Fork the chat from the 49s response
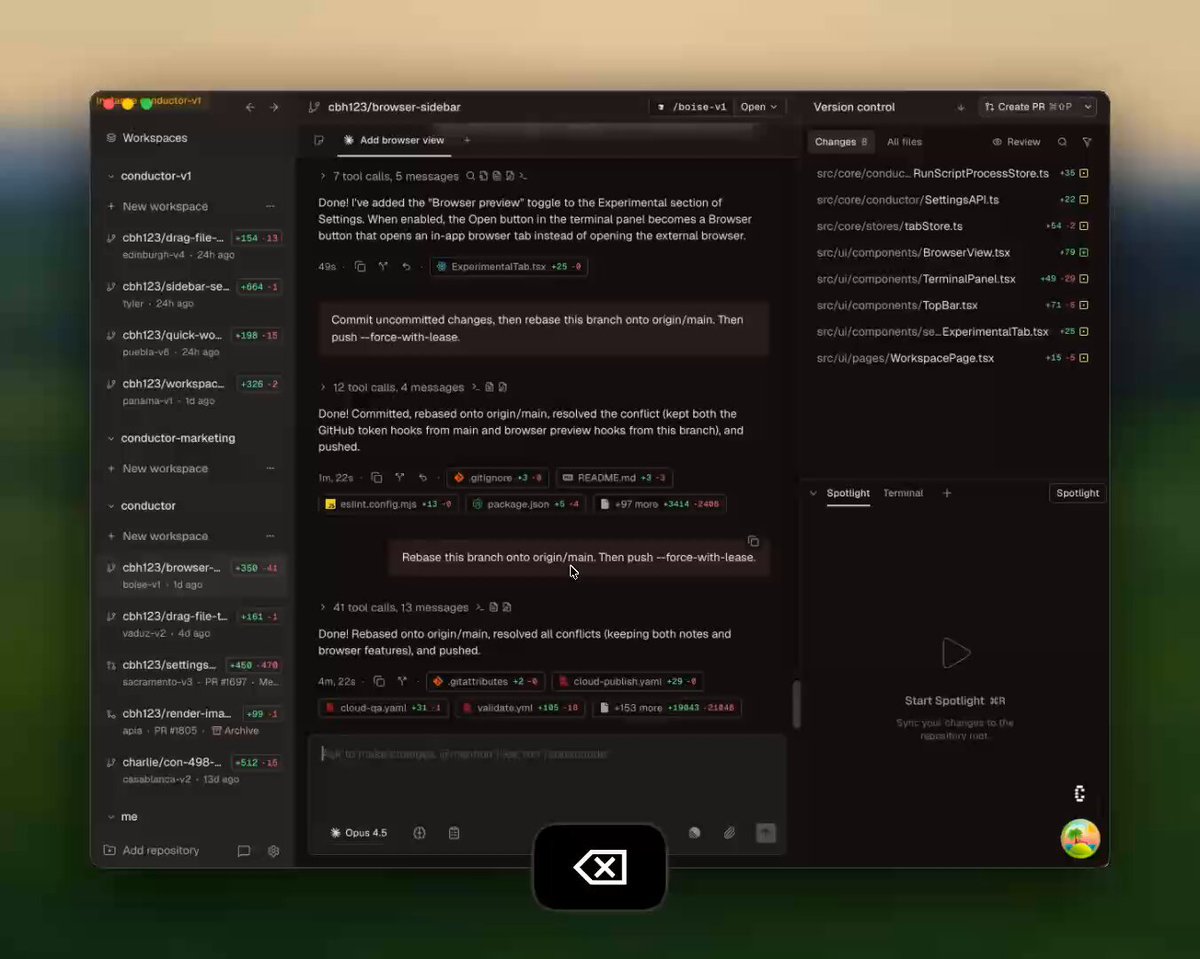 (x=383, y=267)
